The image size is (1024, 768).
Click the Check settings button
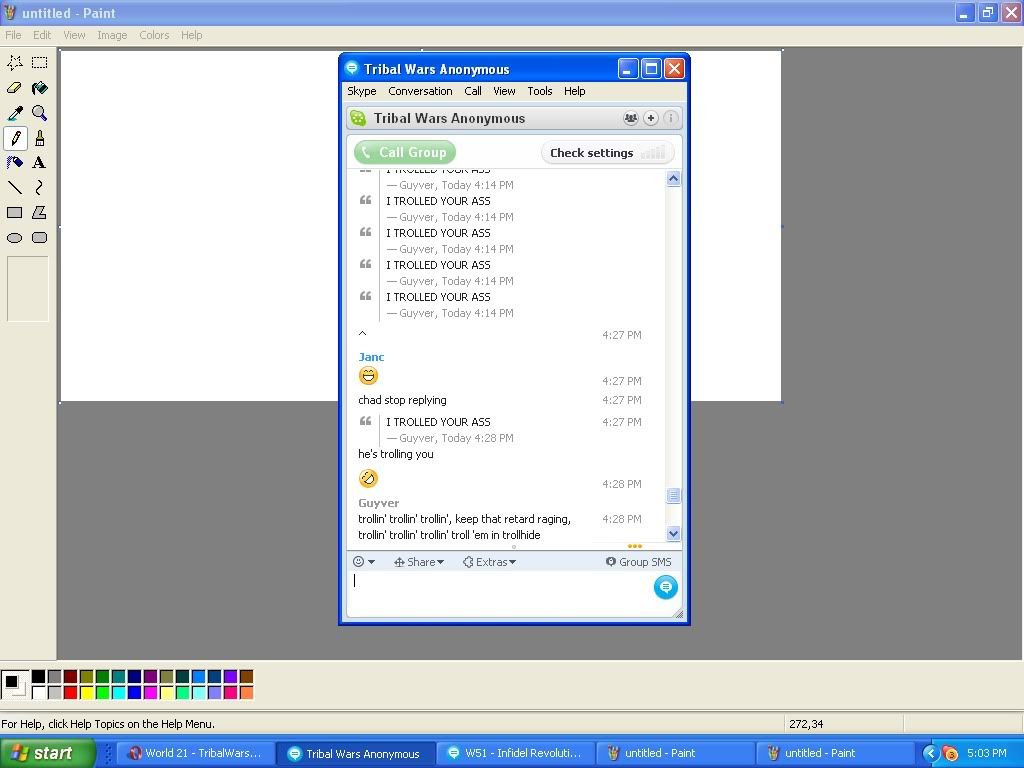[607, 153]
